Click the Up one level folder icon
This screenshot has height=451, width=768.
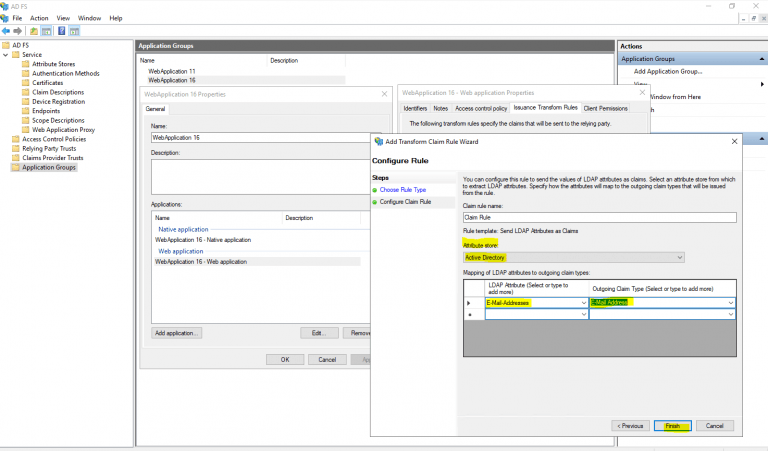(x=33, y=30)
